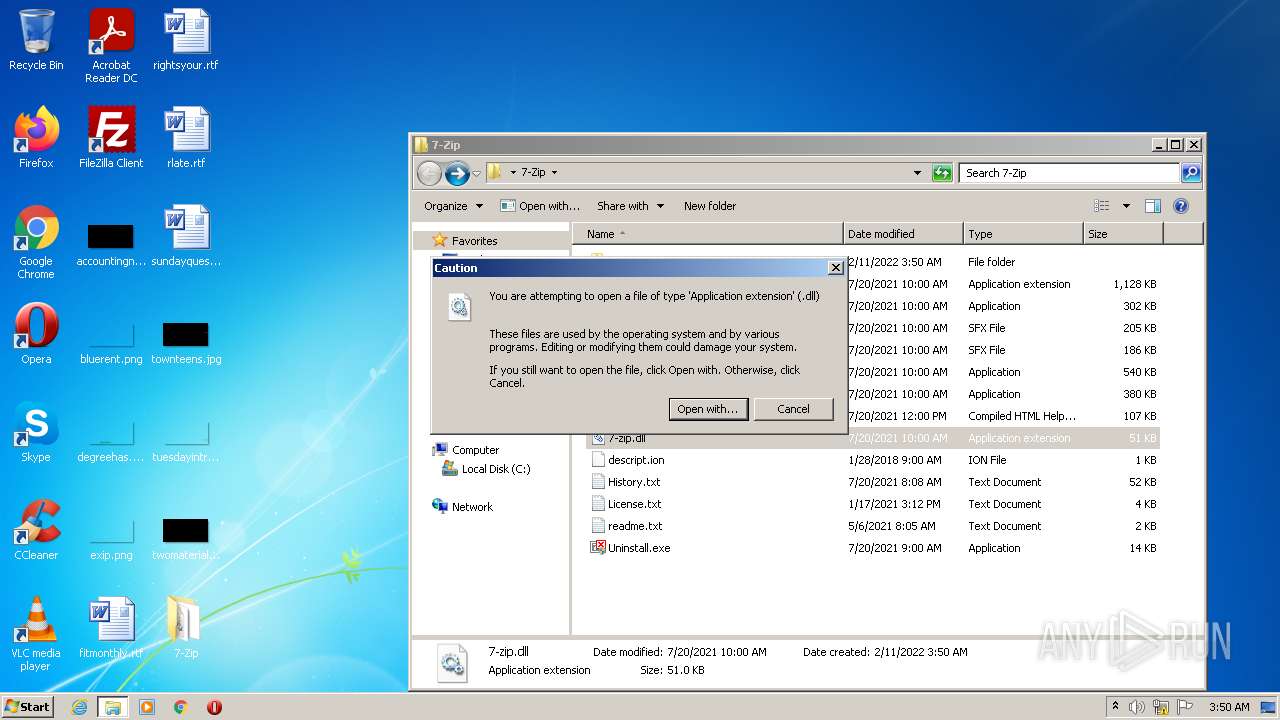Screen dimensions: 1280x720
Task: Open the Organize menu
Action: (x=453, y=206)
